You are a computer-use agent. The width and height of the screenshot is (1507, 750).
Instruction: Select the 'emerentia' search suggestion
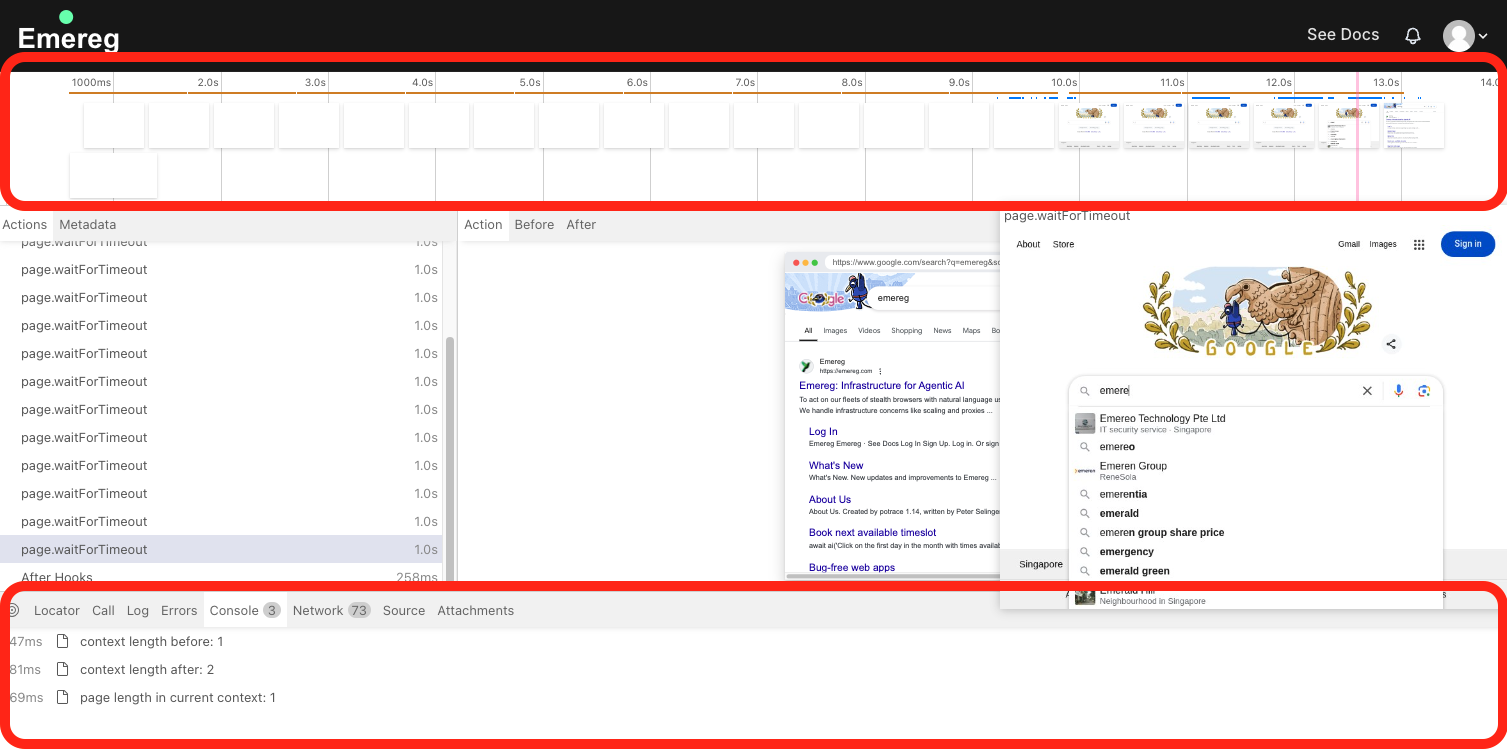pos(1256,494)
